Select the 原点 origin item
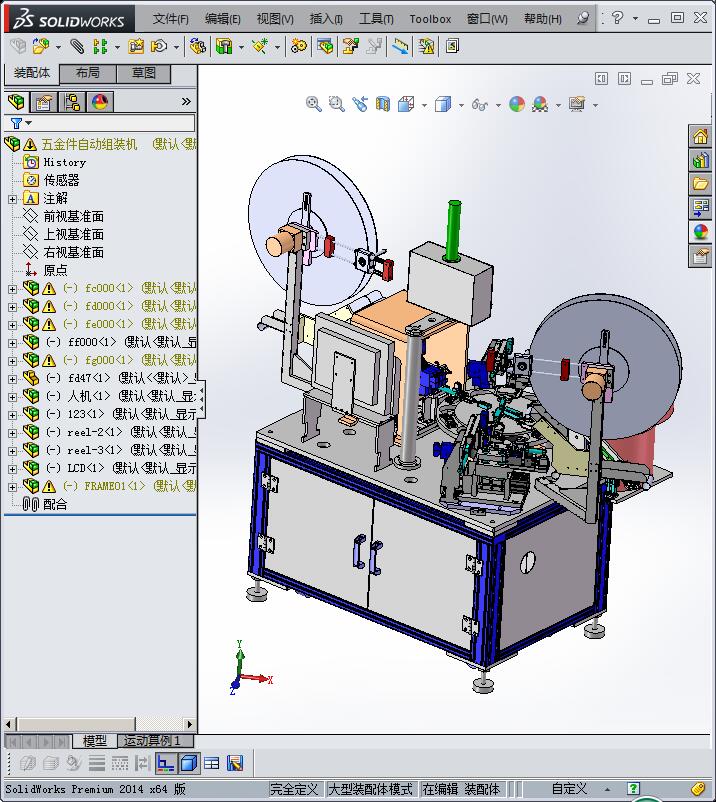The image size is (716, 802). [55, 270]
